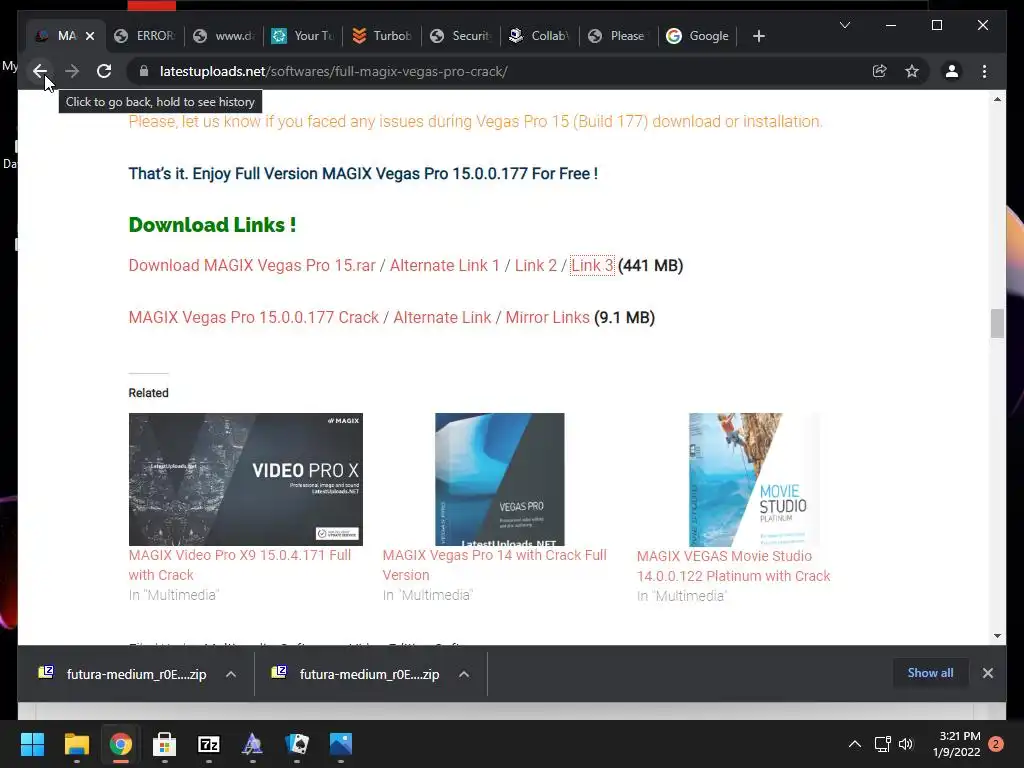The width and height of the screenshot is (1024, 768).
Task: Open the first futura-medium zip download
Action: (123, 674)
